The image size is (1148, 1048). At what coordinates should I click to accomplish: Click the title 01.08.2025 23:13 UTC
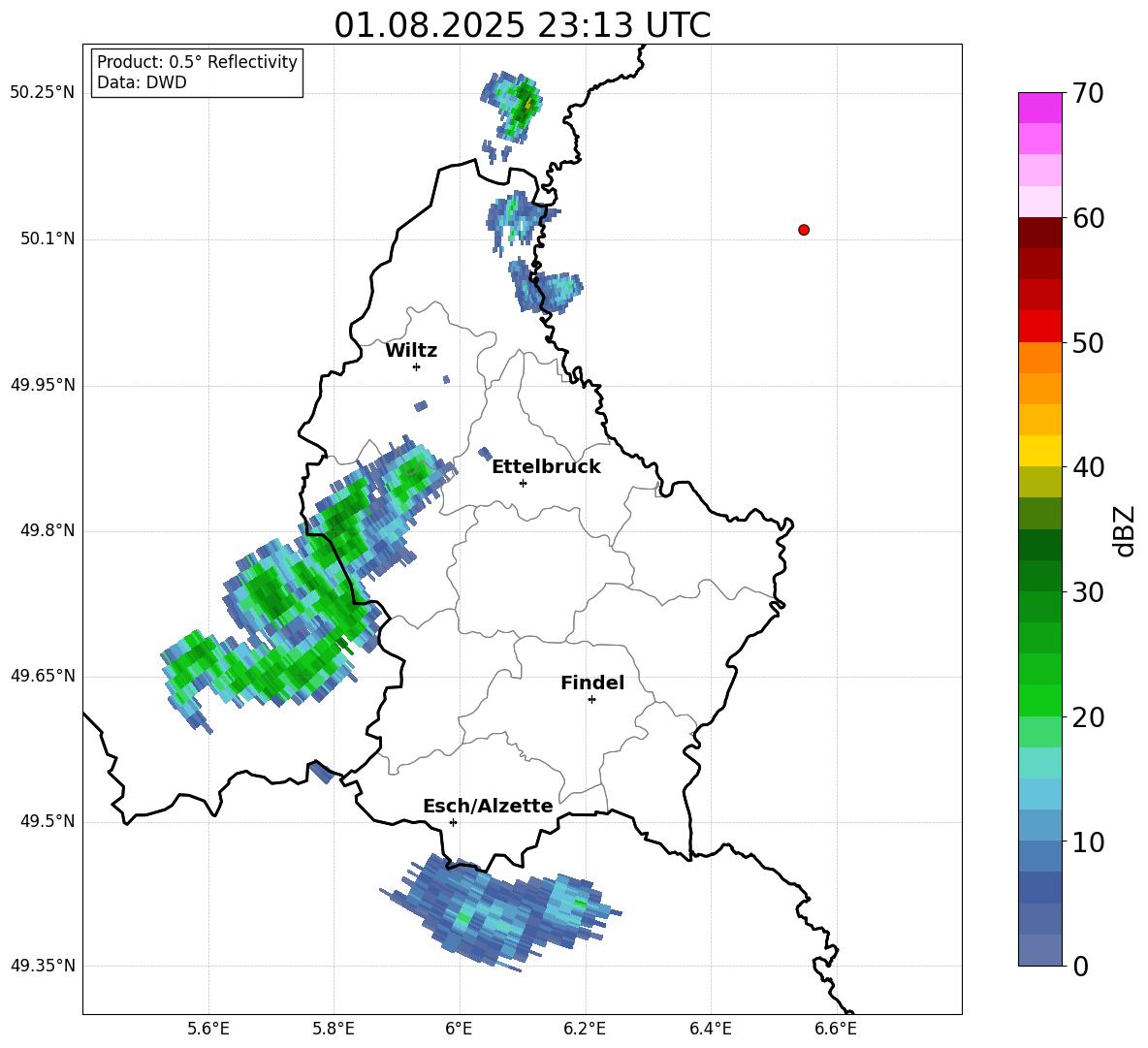[522, 25]
